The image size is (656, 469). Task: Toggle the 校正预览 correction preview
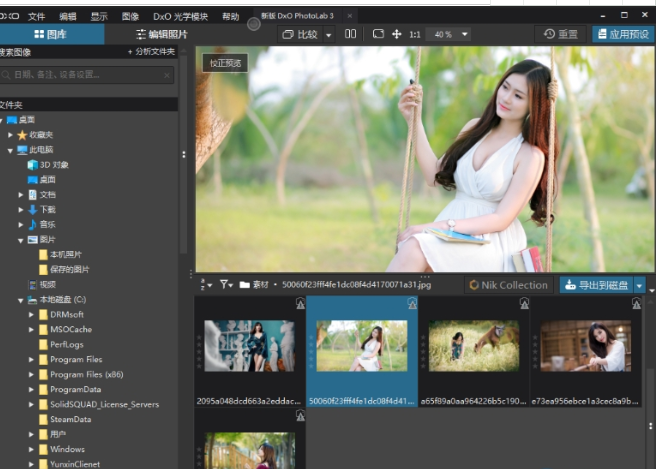tap(224, 63)
